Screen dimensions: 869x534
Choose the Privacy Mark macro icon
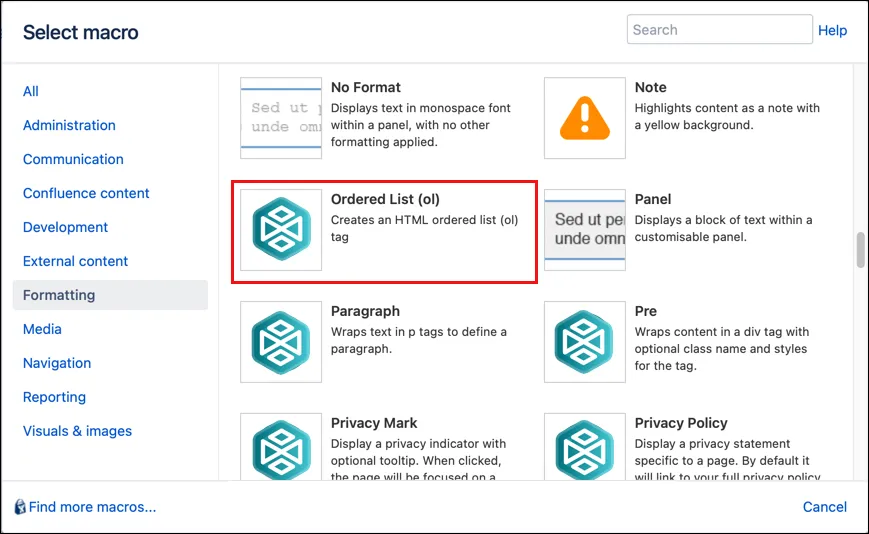(x=281, y=446)
